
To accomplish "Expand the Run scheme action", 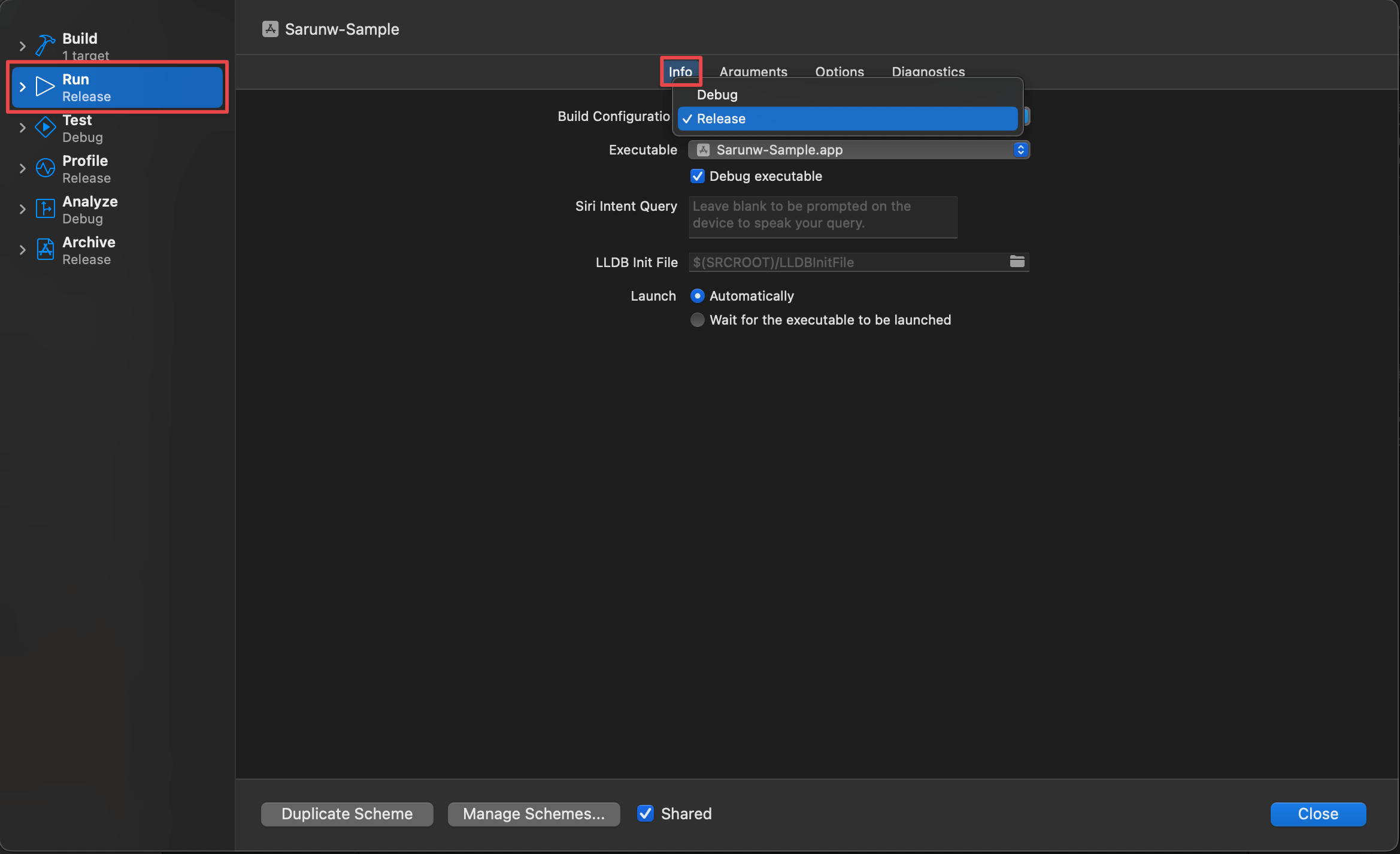I will (x=23, y=87).
